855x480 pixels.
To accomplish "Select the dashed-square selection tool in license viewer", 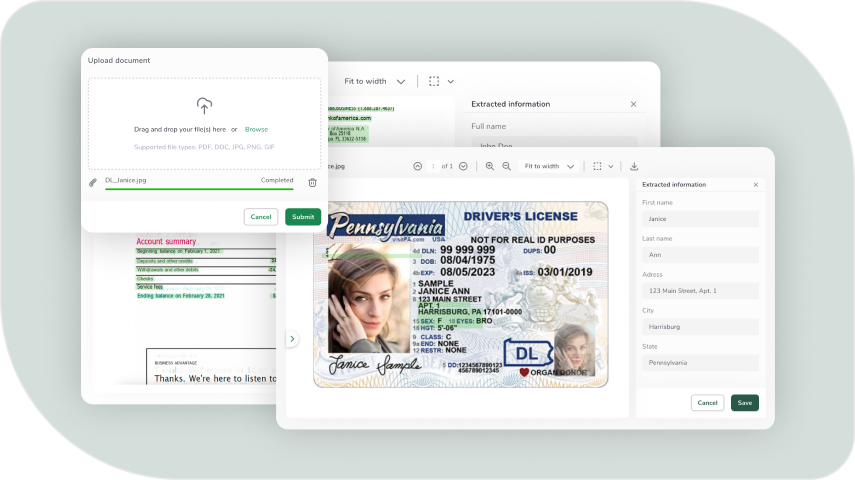I will pyautogui.click(x=596, y=166).
